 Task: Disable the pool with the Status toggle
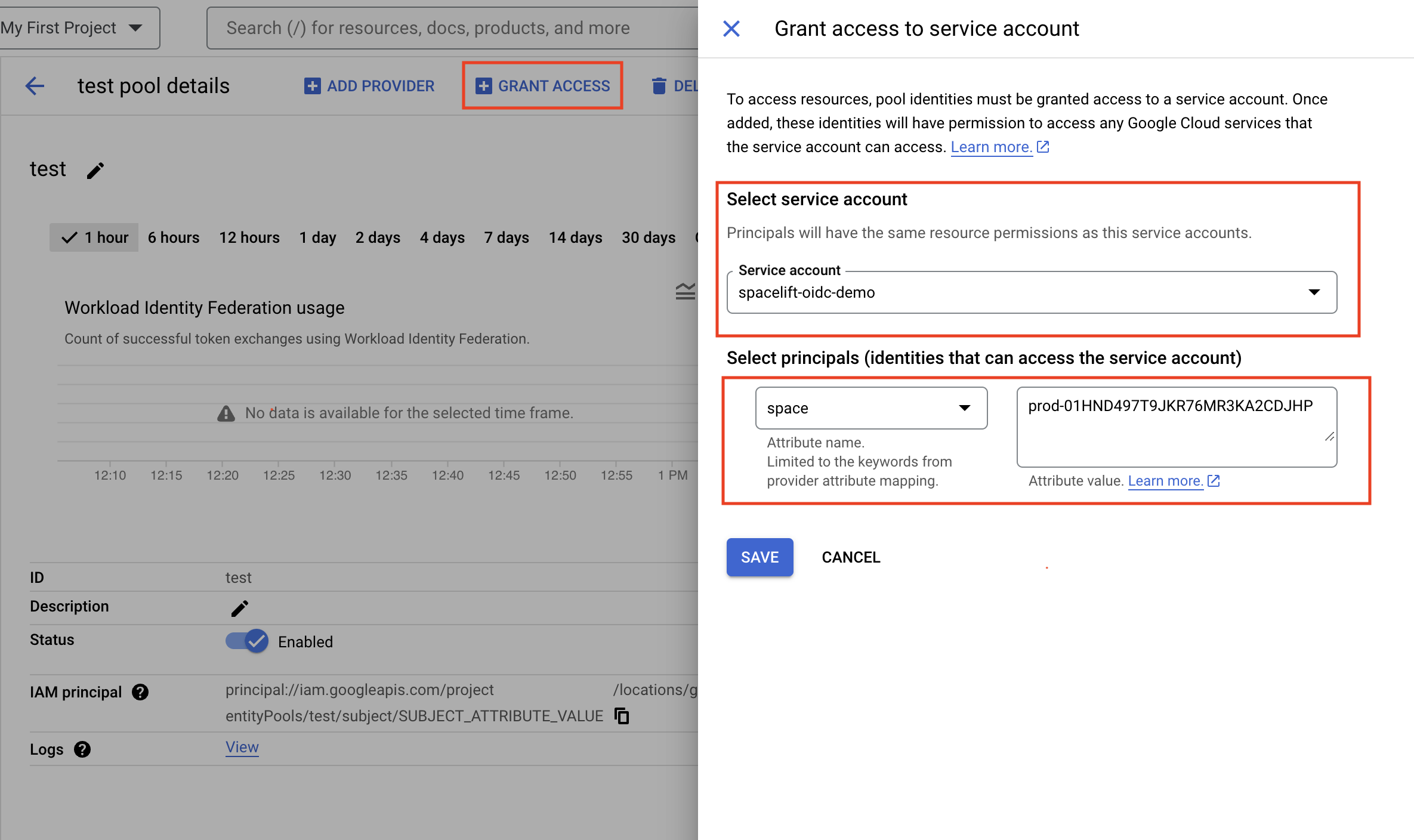pos(246,641)
